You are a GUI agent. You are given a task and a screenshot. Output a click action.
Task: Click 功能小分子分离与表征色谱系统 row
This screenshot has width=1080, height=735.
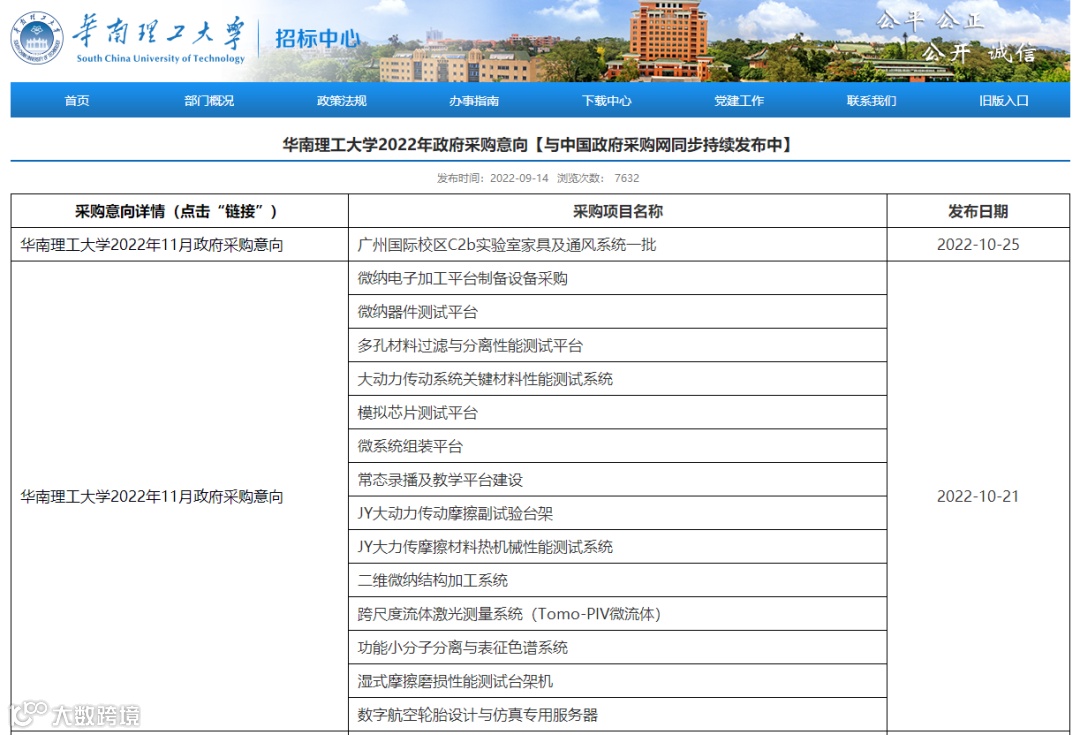coord(618,648)
